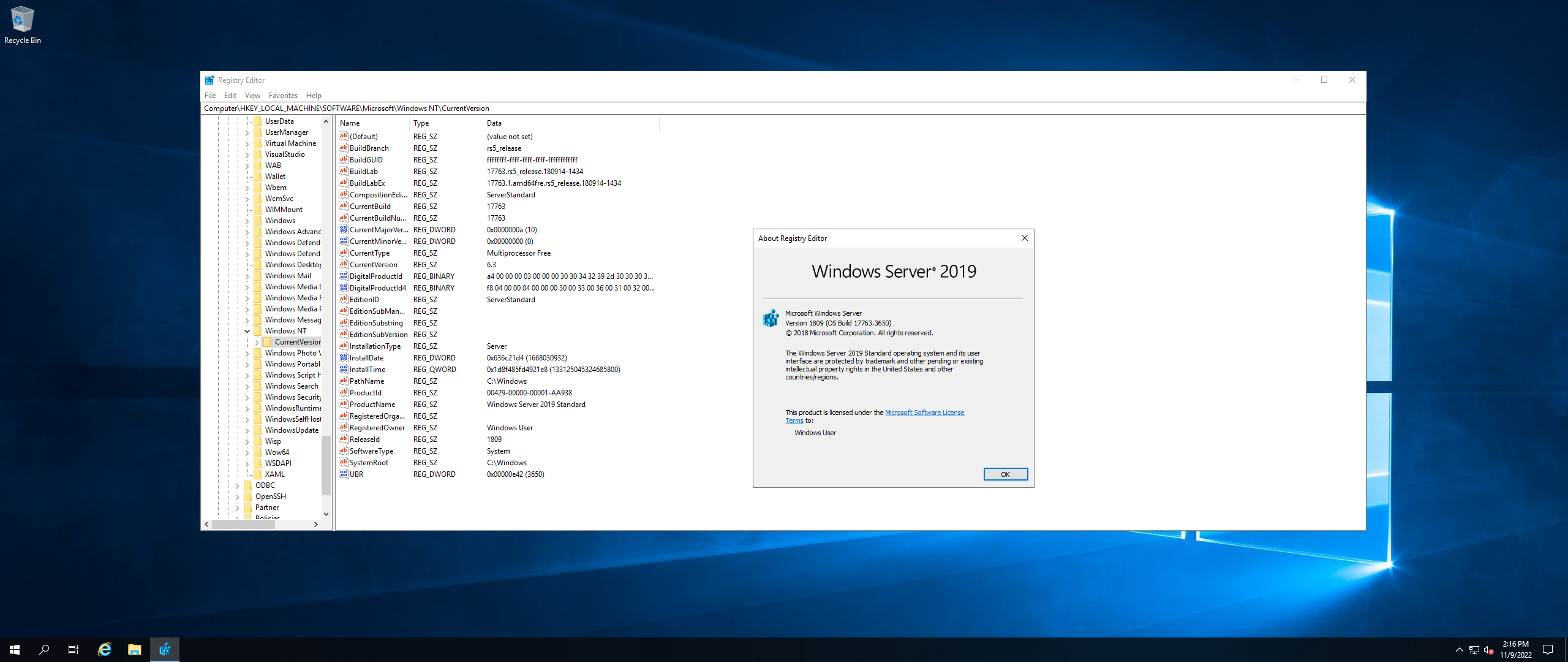Click the registry path address bar

(783, 108)
